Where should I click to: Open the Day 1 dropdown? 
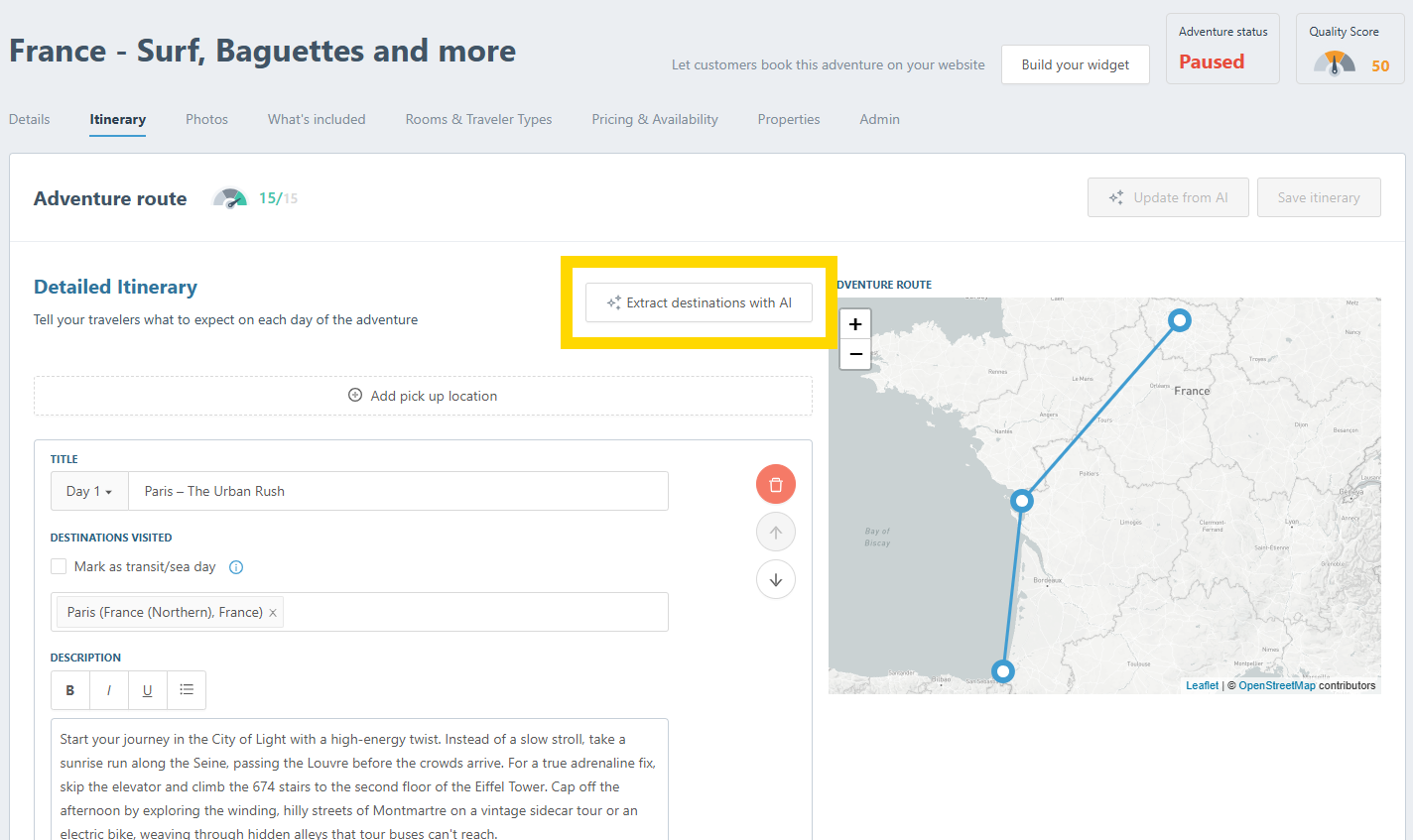tap(89, 491)
